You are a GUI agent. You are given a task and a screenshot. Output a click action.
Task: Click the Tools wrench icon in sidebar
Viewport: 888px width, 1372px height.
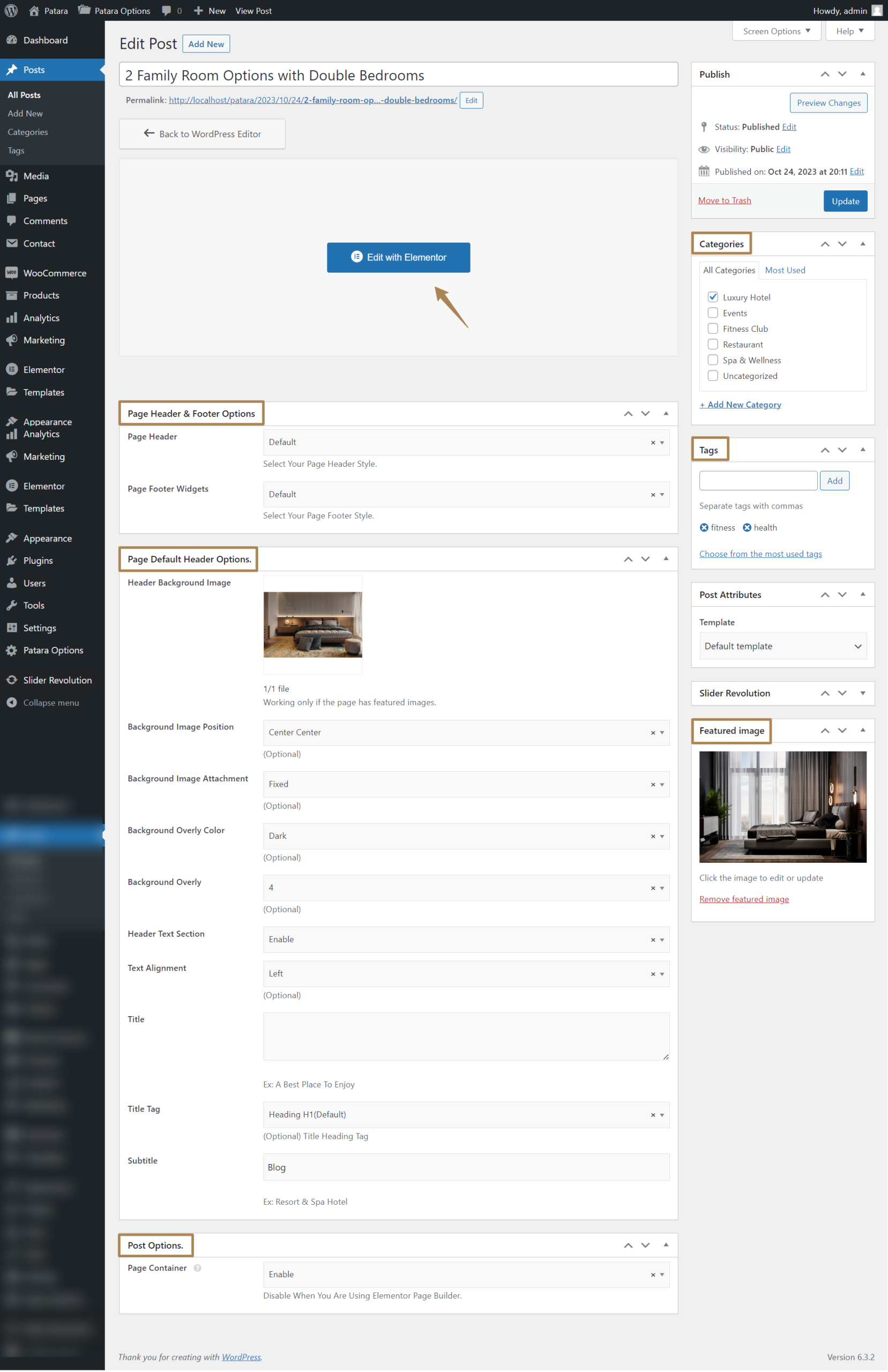12,605
